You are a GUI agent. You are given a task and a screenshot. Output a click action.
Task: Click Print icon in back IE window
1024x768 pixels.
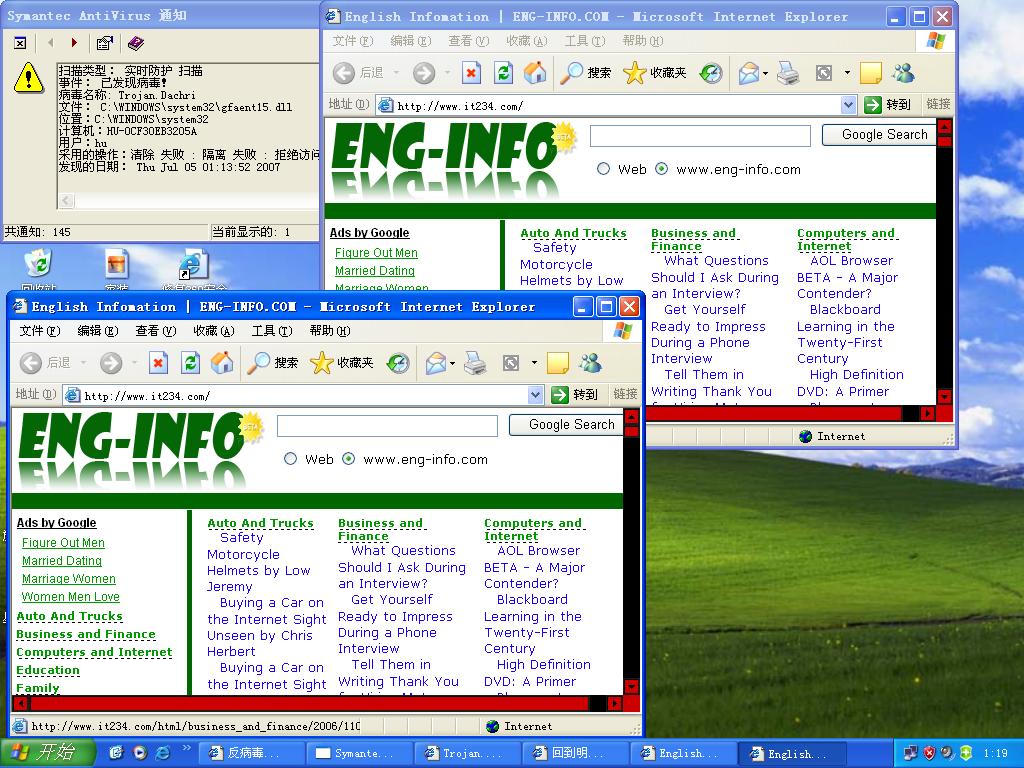(x=788, y=72)
